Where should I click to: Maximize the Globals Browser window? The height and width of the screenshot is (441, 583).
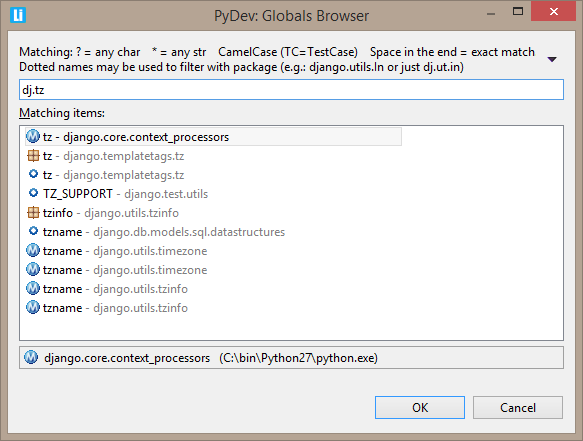(518, 12)
